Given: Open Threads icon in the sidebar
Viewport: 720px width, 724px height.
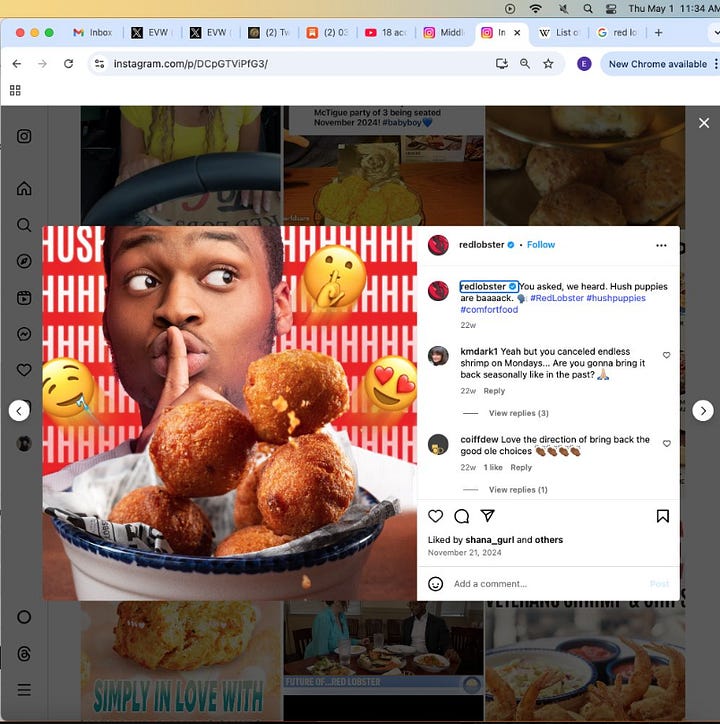Looking at the screenshot, I should [24, 654].
